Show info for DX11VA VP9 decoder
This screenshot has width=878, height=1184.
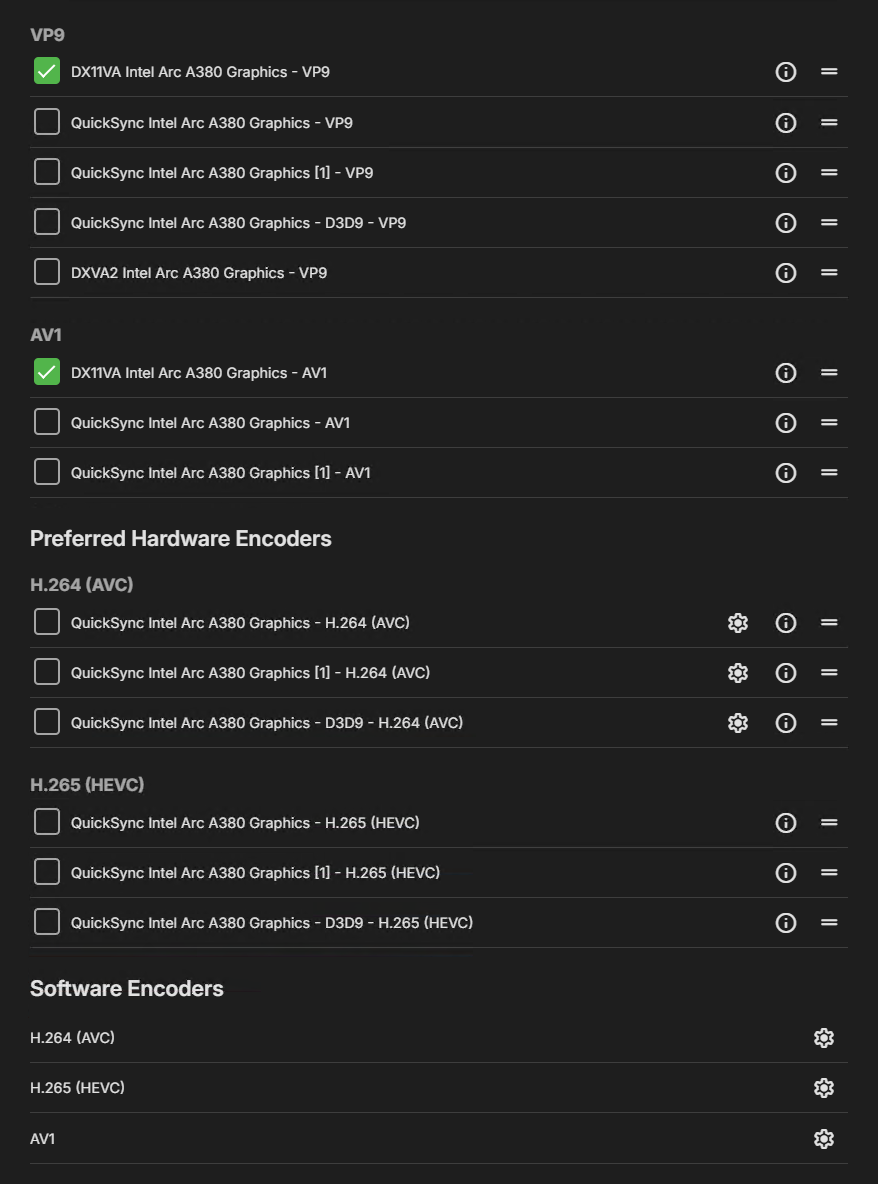(786, 72)
